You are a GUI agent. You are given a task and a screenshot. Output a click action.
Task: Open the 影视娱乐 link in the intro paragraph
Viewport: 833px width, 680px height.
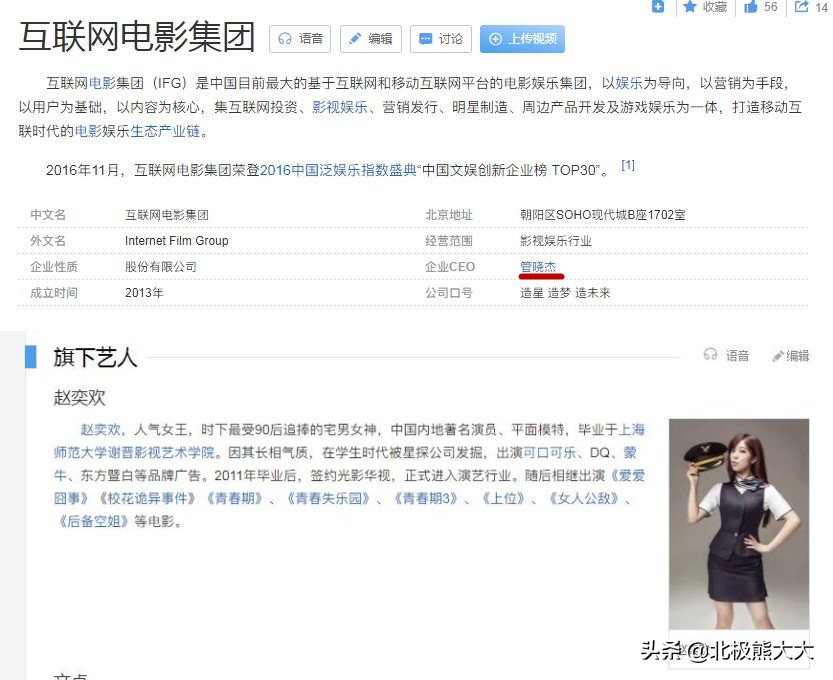tap(338, 106)
